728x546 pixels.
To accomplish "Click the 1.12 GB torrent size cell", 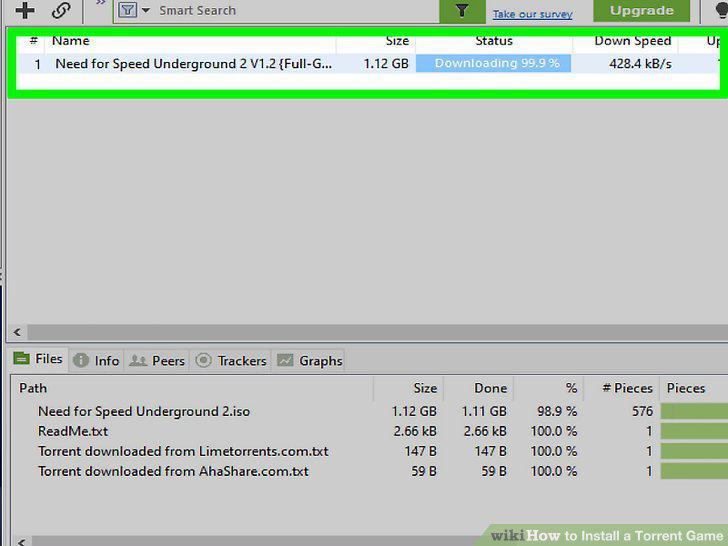I will [x=386, y=64].
